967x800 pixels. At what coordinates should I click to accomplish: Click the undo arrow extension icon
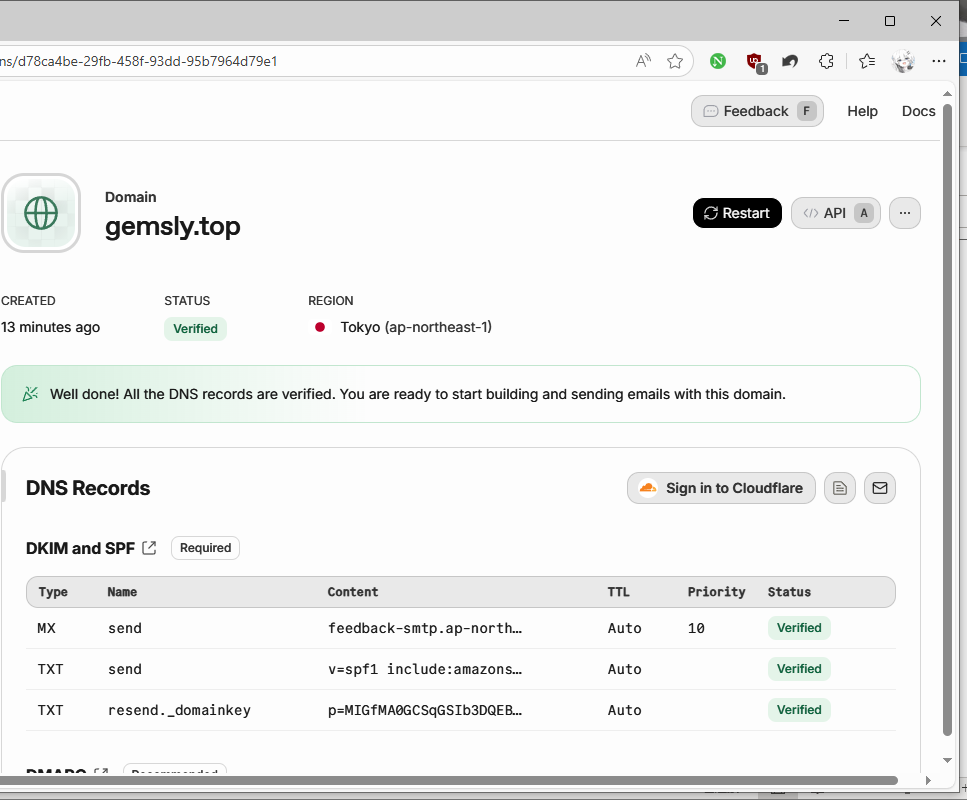pos(790,61)
